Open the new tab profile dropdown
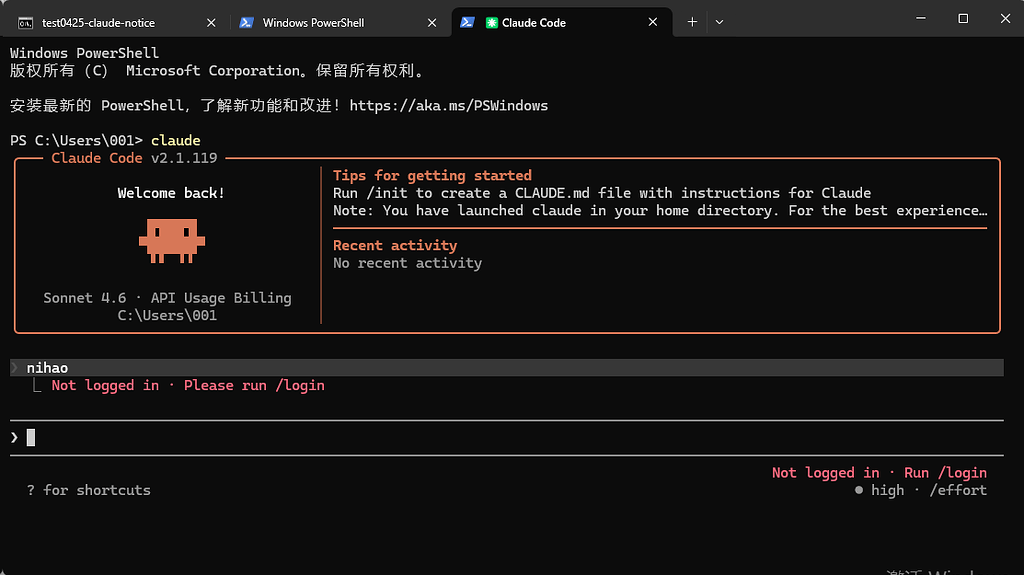Viewport: 1024px width, 575px height. 719,22
